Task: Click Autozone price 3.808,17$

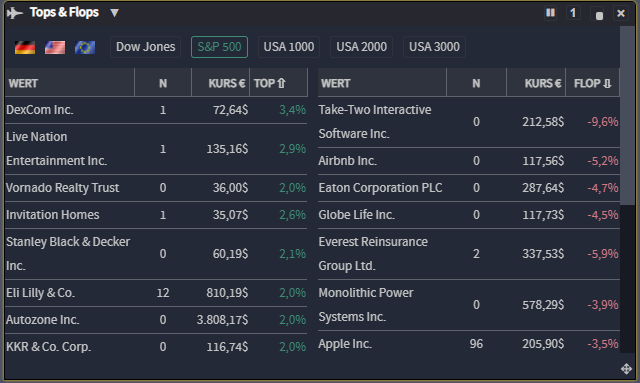Action: point(222,320)
